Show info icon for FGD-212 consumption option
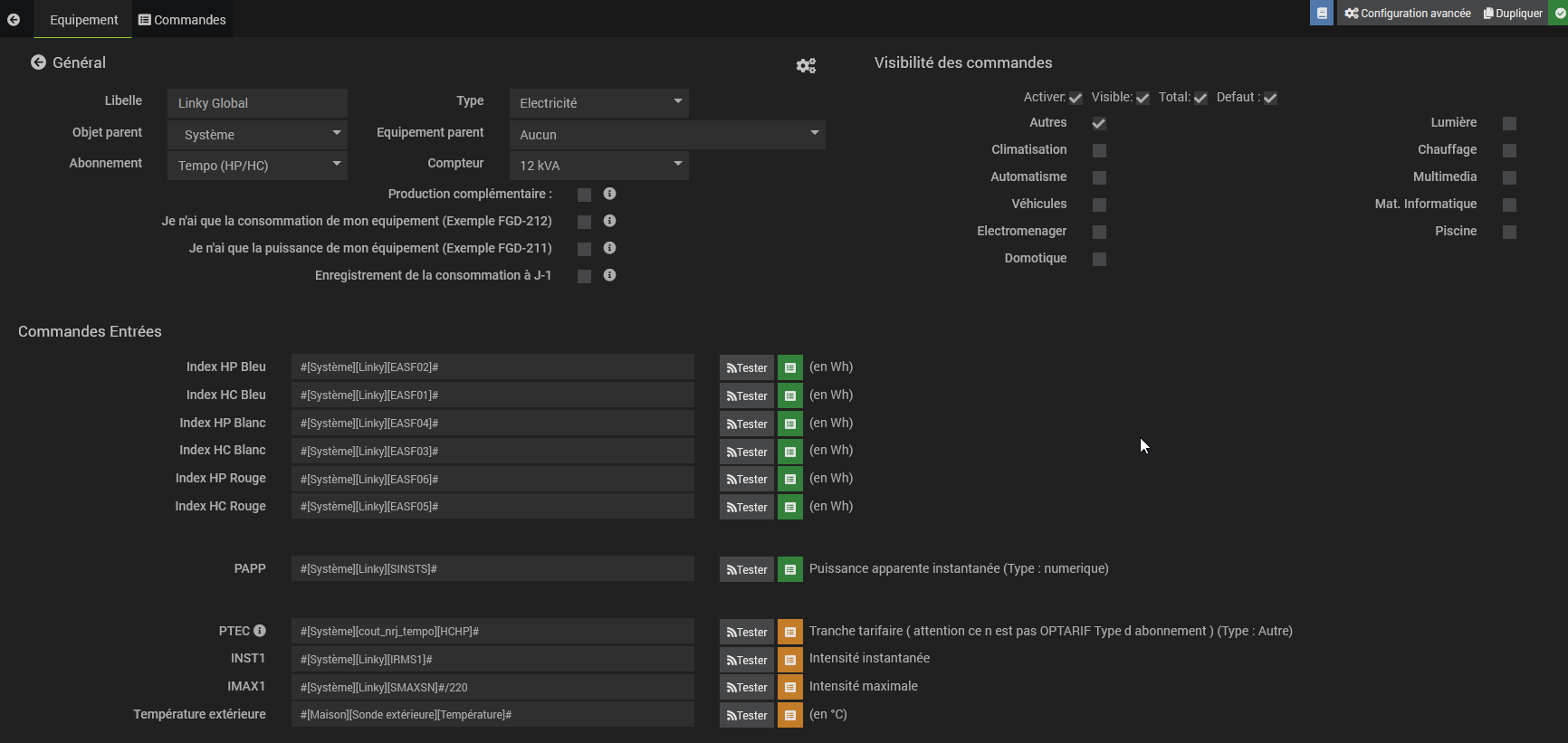The image size is (1568, 743). 610,221
